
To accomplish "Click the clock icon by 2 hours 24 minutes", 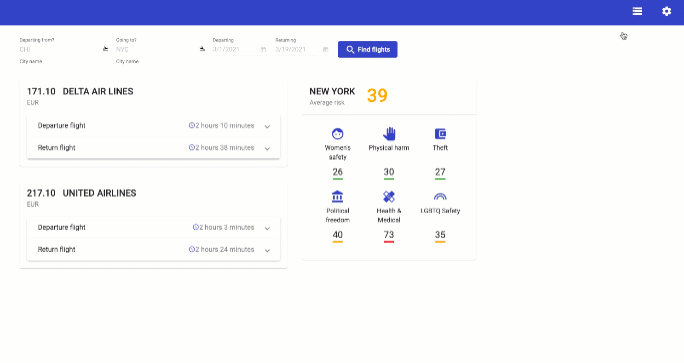I will coord(192,249).
